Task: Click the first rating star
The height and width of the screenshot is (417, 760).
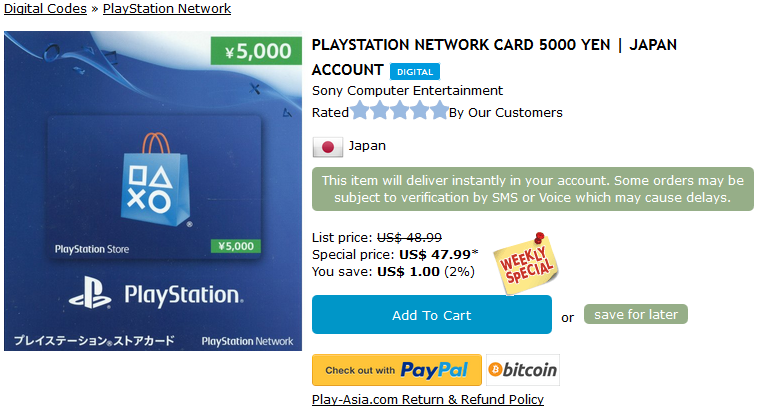Action: [360, 111]
